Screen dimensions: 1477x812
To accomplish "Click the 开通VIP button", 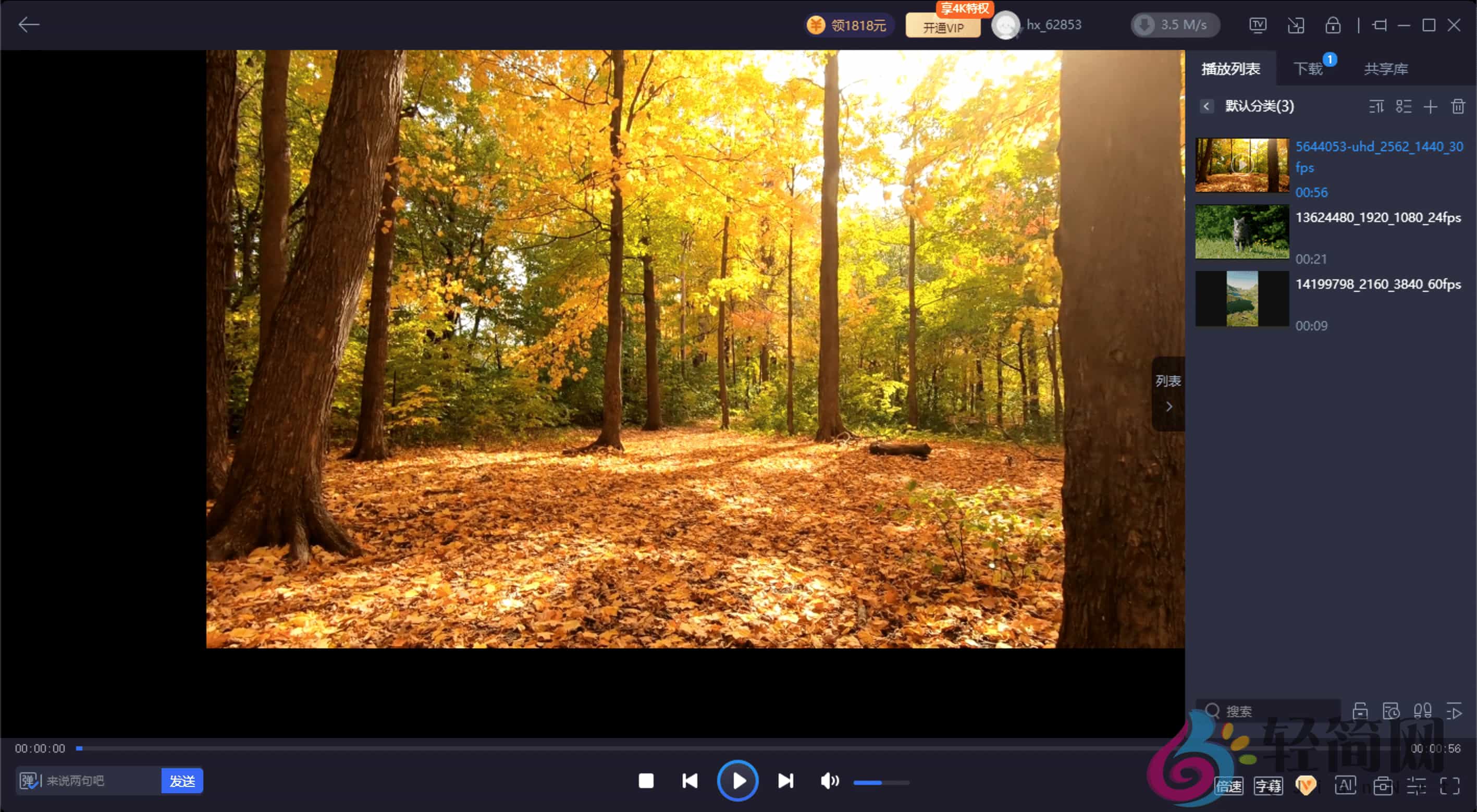I will (943, 28).
